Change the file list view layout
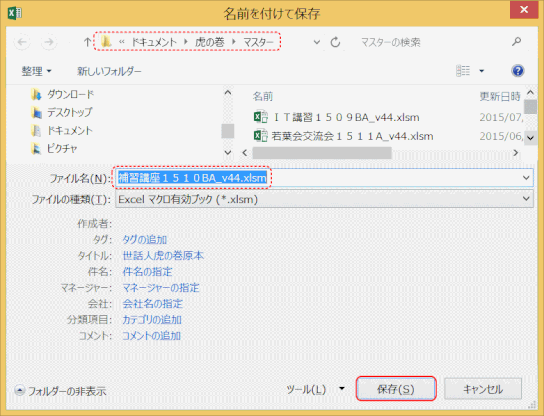 coord(463,71)
